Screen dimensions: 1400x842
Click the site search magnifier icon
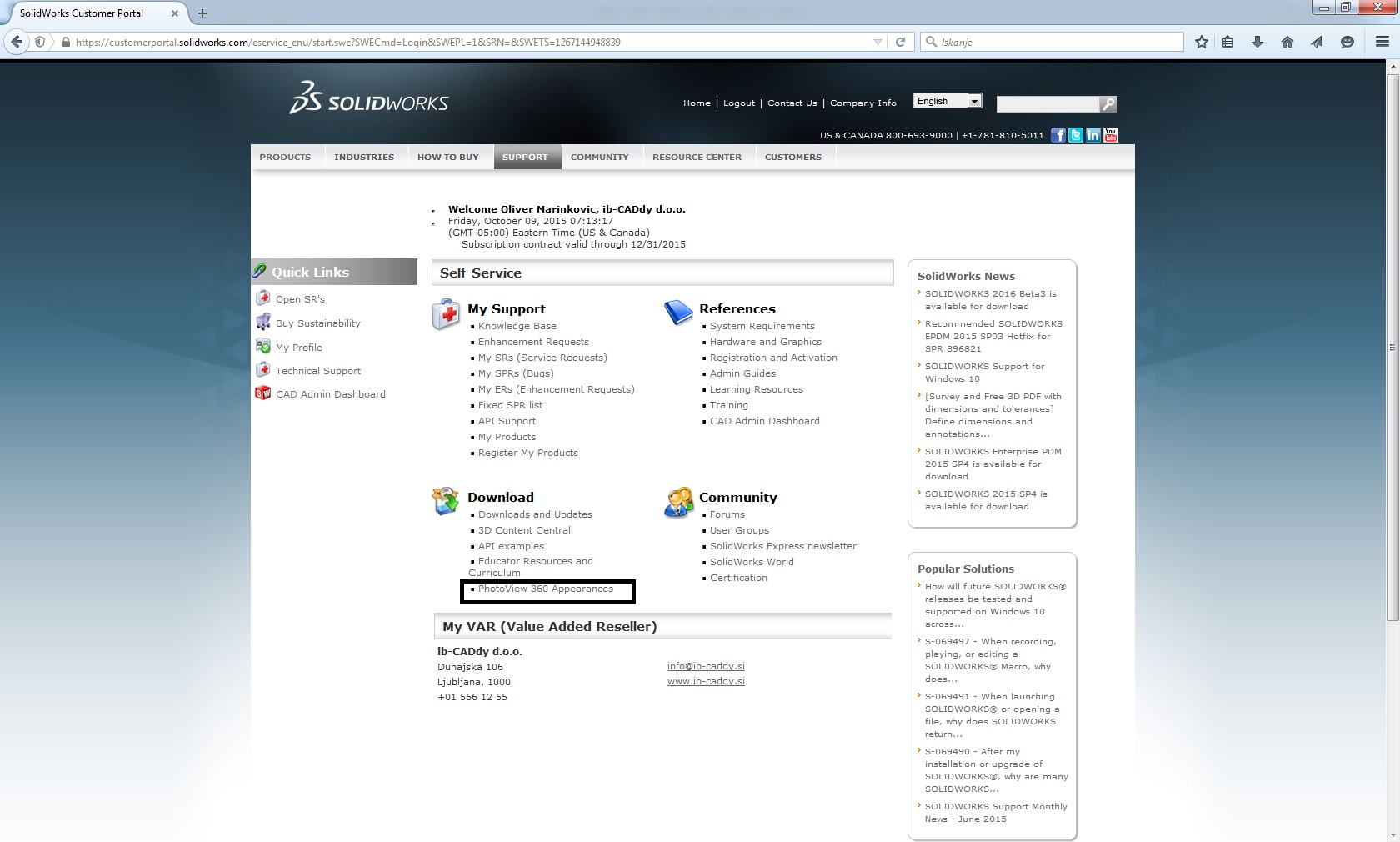pos(1107,104)
